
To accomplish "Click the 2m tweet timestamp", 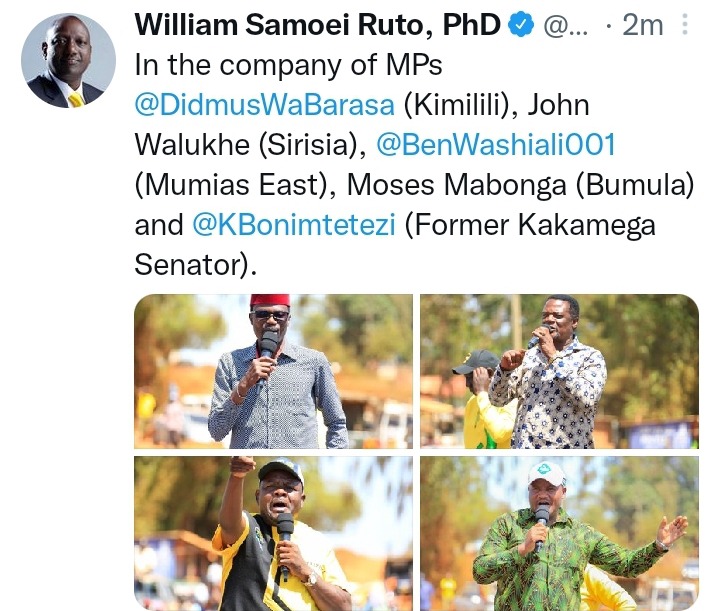I will [x=642, y=25].
